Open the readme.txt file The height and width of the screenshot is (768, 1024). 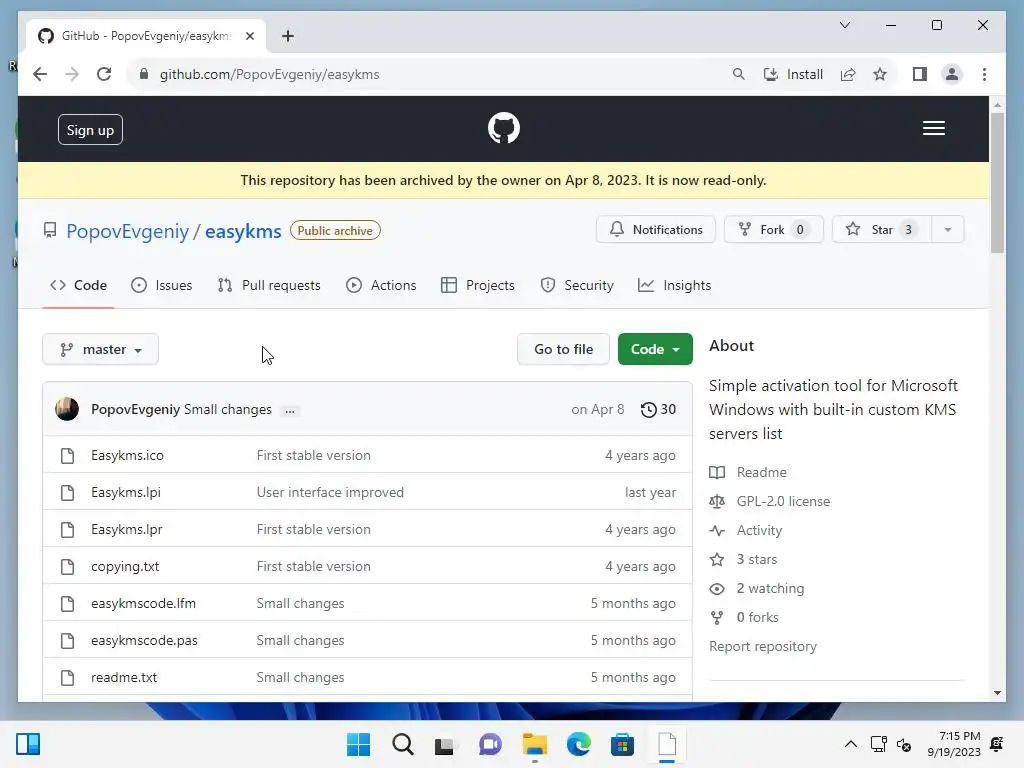(124, 678)
